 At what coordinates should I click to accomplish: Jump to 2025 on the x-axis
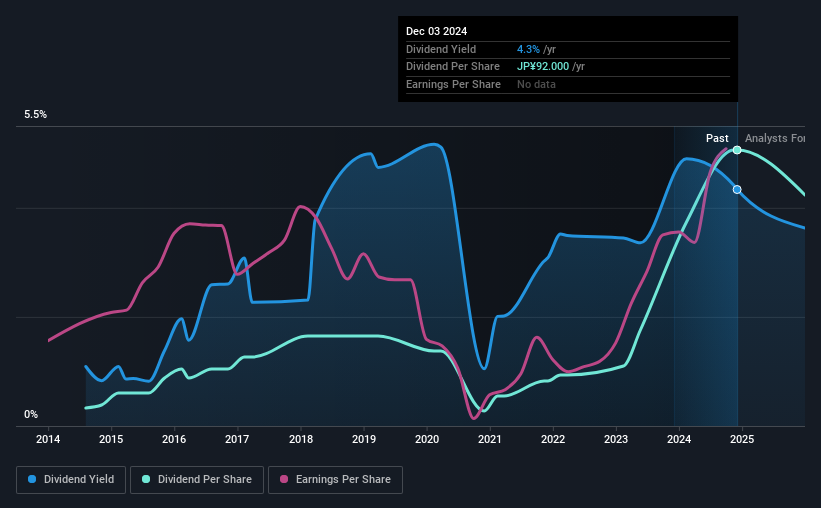742,439
